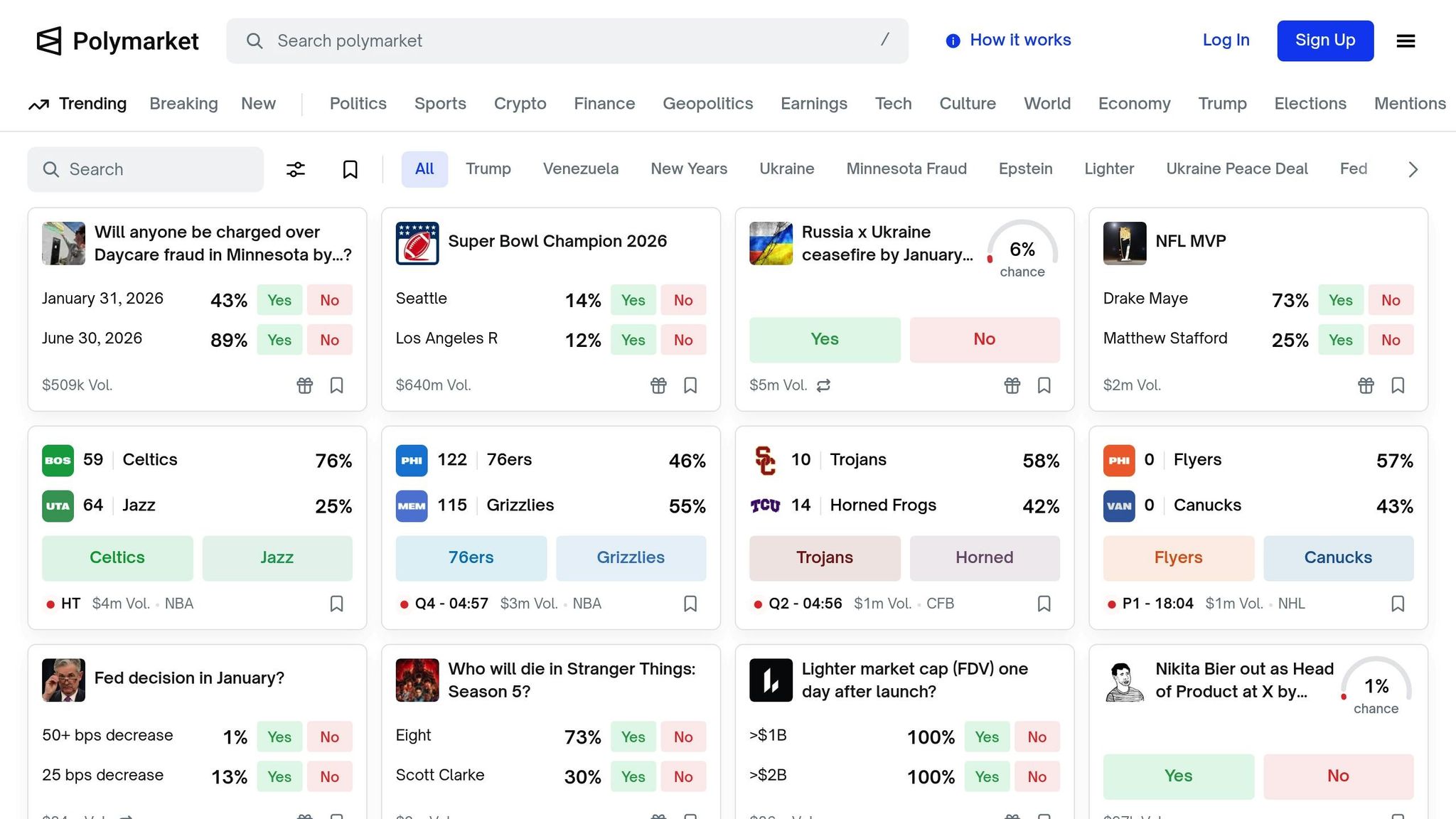This screenshot has height=819, width=1456.
Task: Click swap icon on Russia Ukraine card
Action: point(823,385)
